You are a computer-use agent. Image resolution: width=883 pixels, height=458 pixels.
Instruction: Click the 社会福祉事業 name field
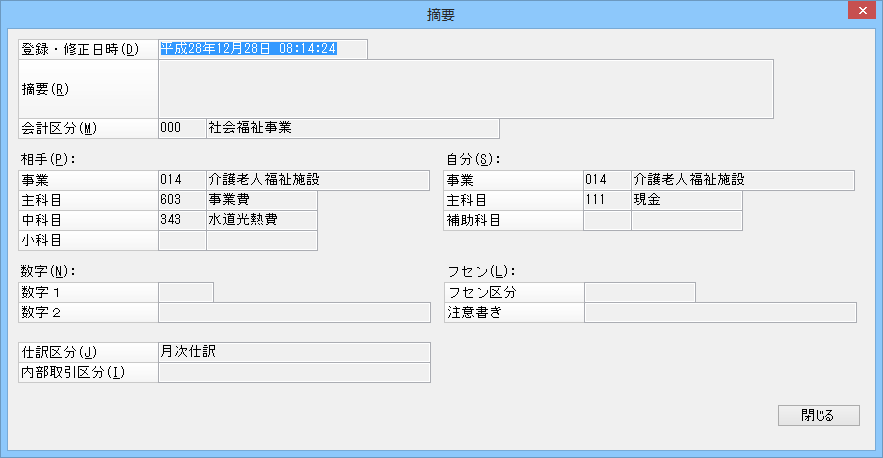(352, 128)
